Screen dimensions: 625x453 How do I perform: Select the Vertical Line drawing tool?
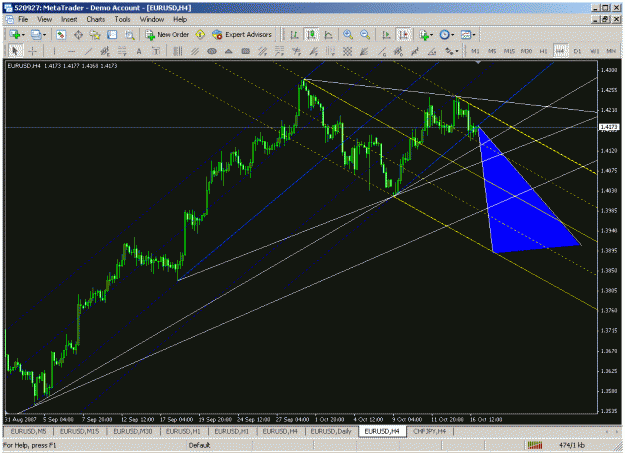[x=54, y=51]
